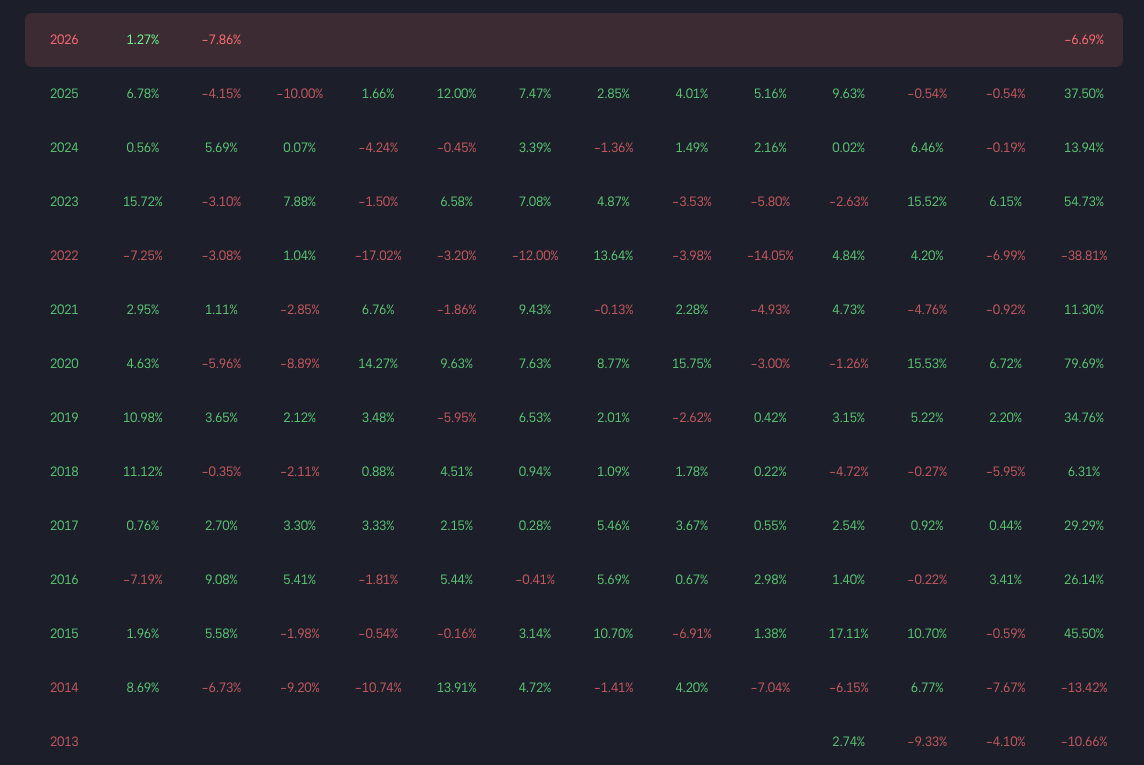The image size is (1144, 765).
Task: Click the 2025 yearly total 37.50%
Action: point(1084,94)
